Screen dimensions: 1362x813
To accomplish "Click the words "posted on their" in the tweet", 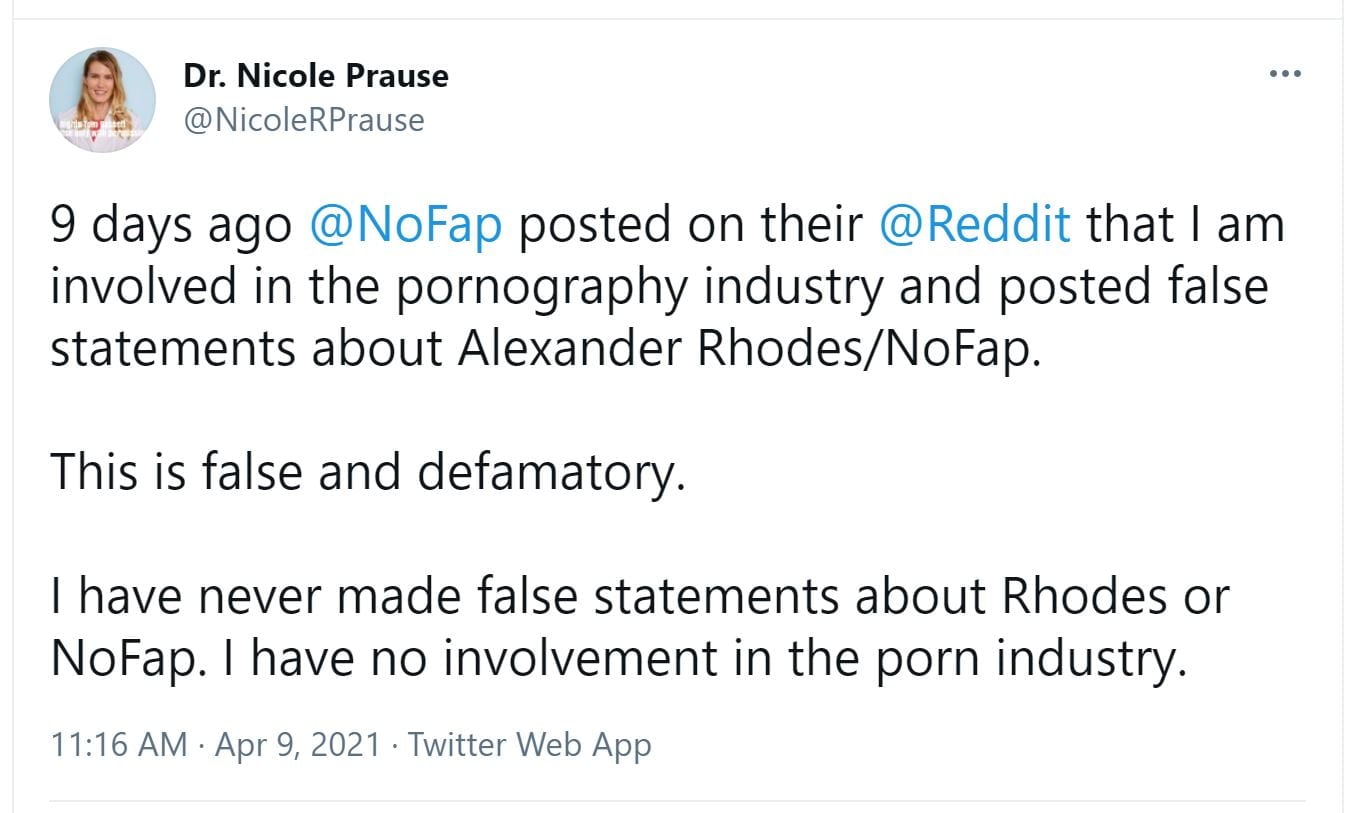I will 690,225.
